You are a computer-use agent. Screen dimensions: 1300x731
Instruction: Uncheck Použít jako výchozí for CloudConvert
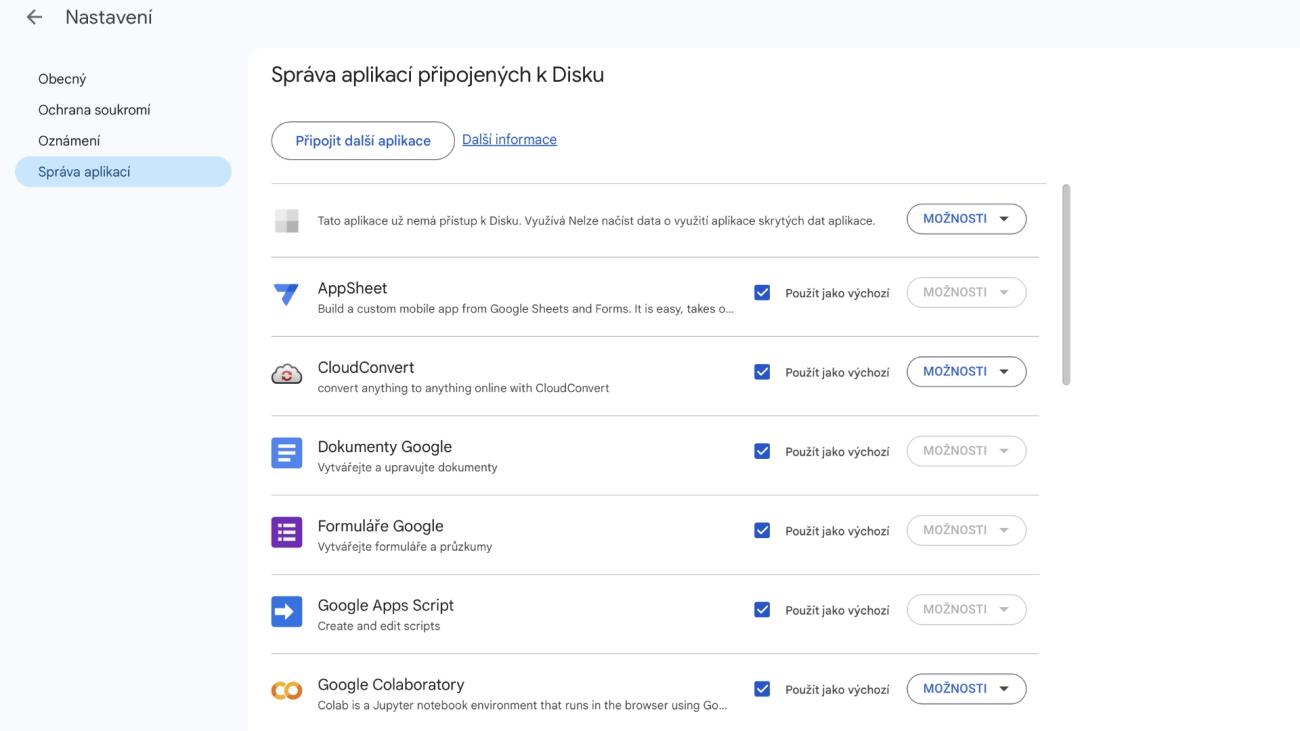[762, 372]
